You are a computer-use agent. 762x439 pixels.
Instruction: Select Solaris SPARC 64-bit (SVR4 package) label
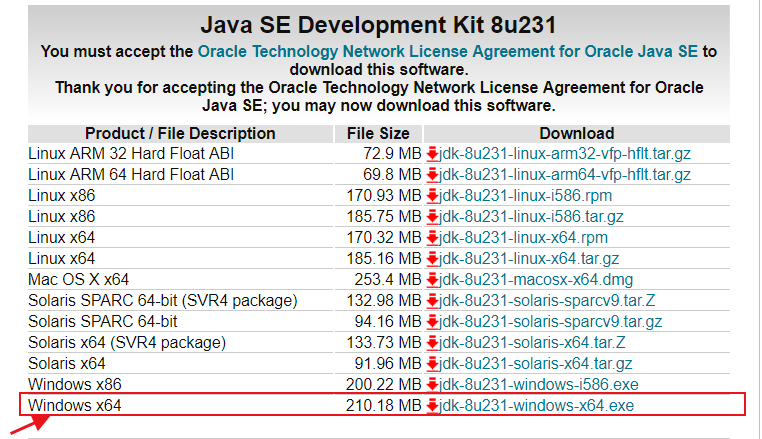[163, 300]
